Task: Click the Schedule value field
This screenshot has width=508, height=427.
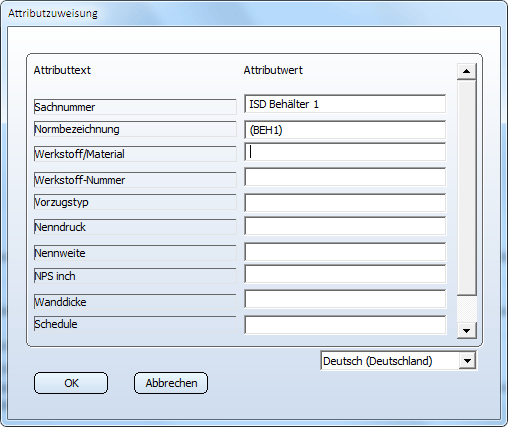Action: tap(345, 325)
